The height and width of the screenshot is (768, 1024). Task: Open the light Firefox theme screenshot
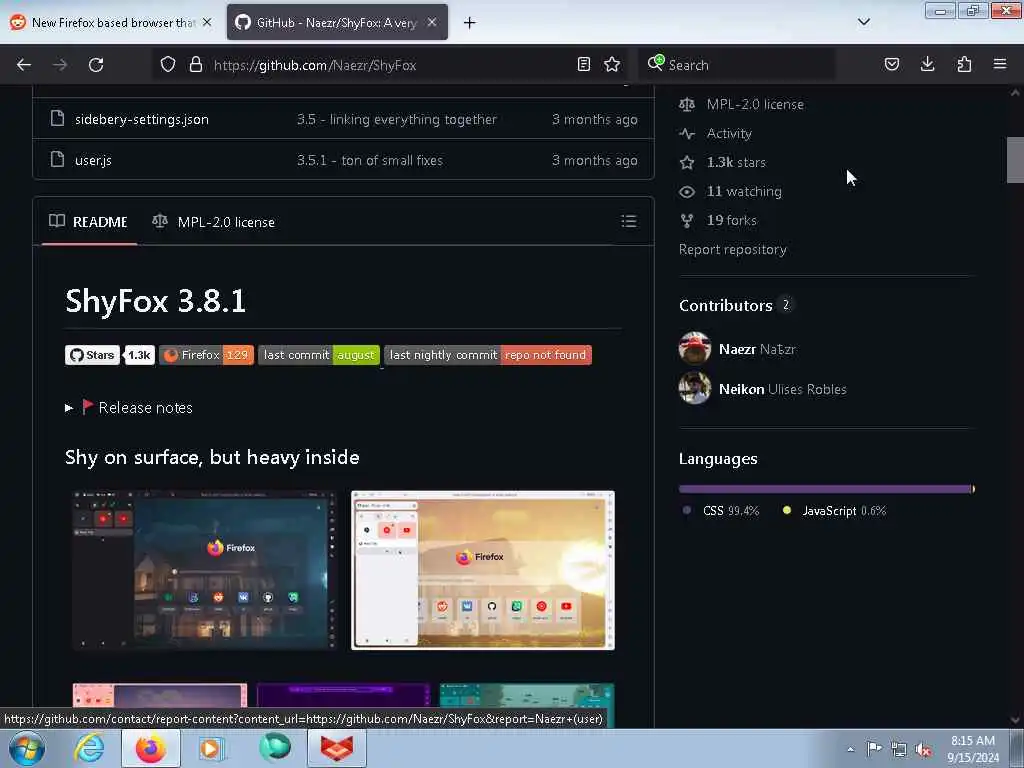[x=483, y=570]
